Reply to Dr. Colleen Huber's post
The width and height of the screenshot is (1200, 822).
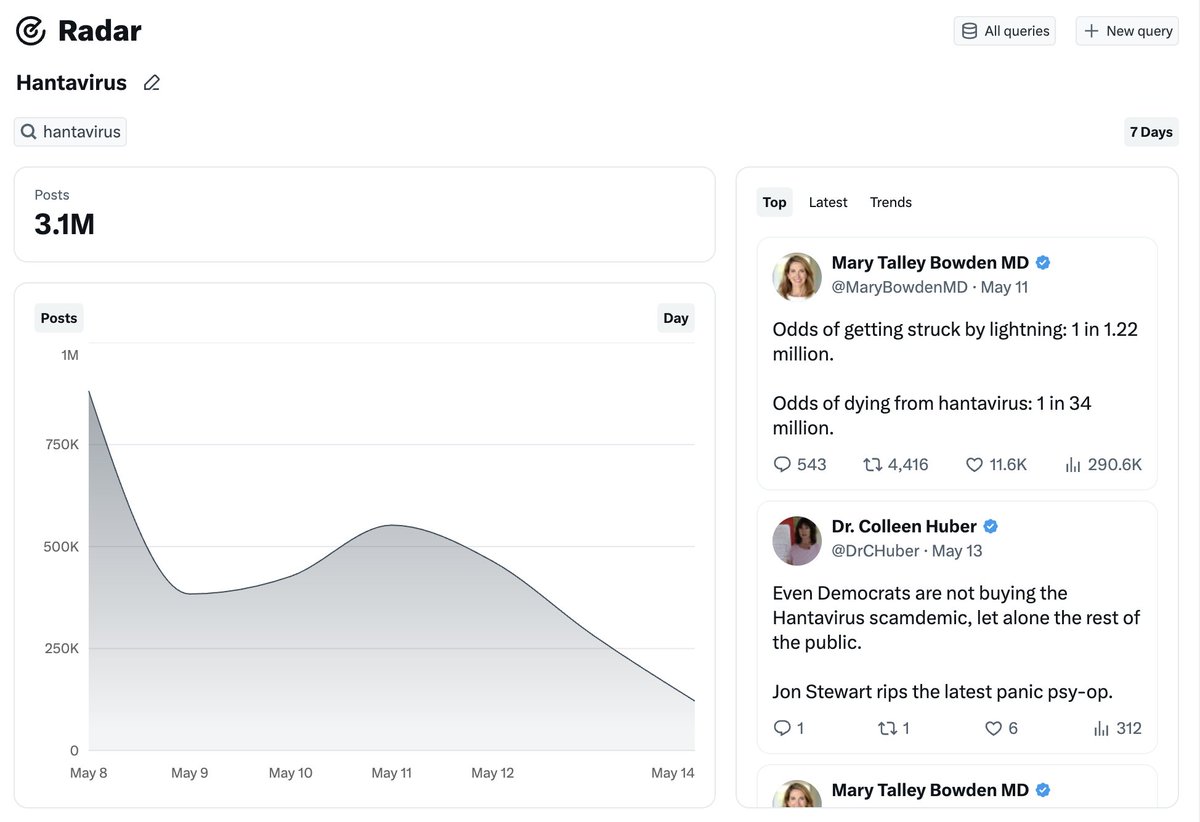(783, 728)
